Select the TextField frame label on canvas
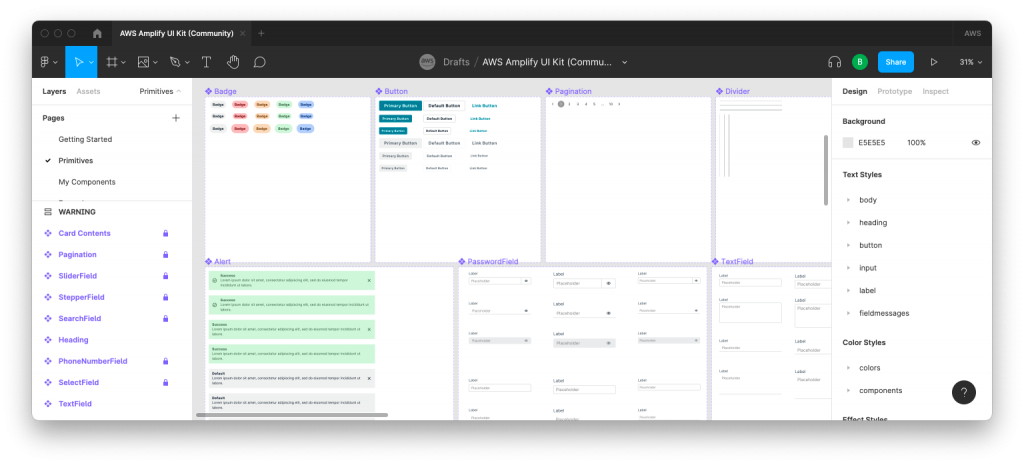The image size is (1024, 465). pyautogui.click(x=737, y=261)
